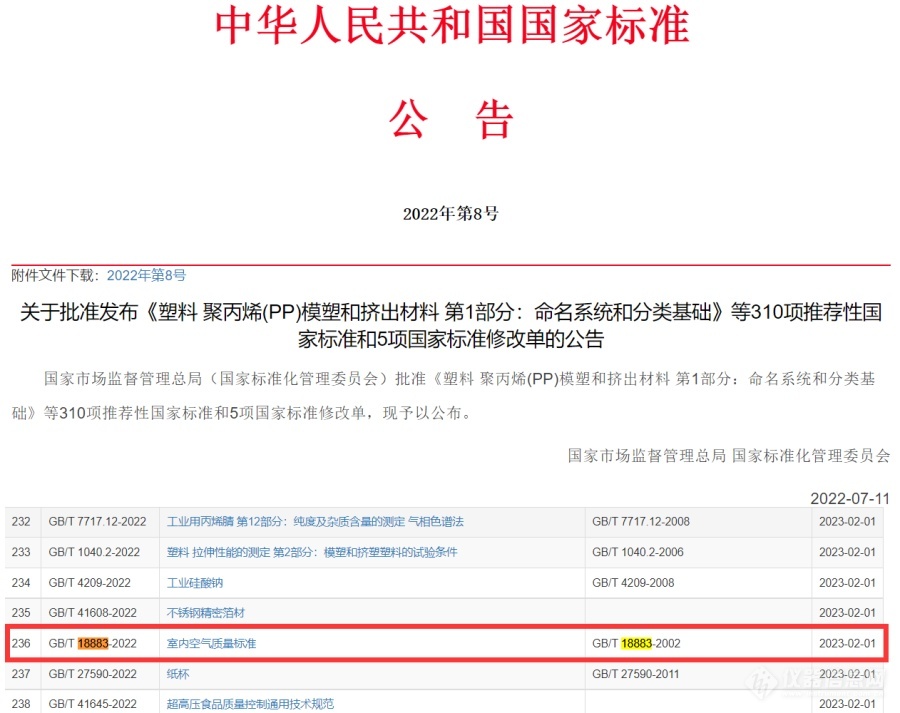The height and width of the screenshot is (713, 900).
Task: Select the replaced standard GB/T 7717.12-2008 cell
Action: [640, 521]
